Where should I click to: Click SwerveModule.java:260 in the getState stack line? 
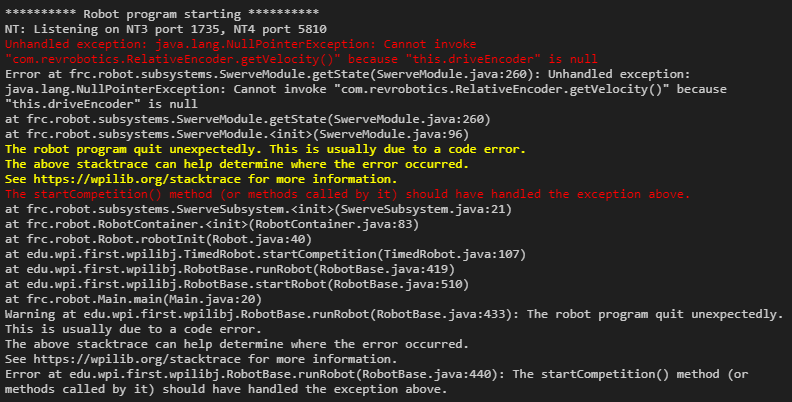click(x=409, y=119)
